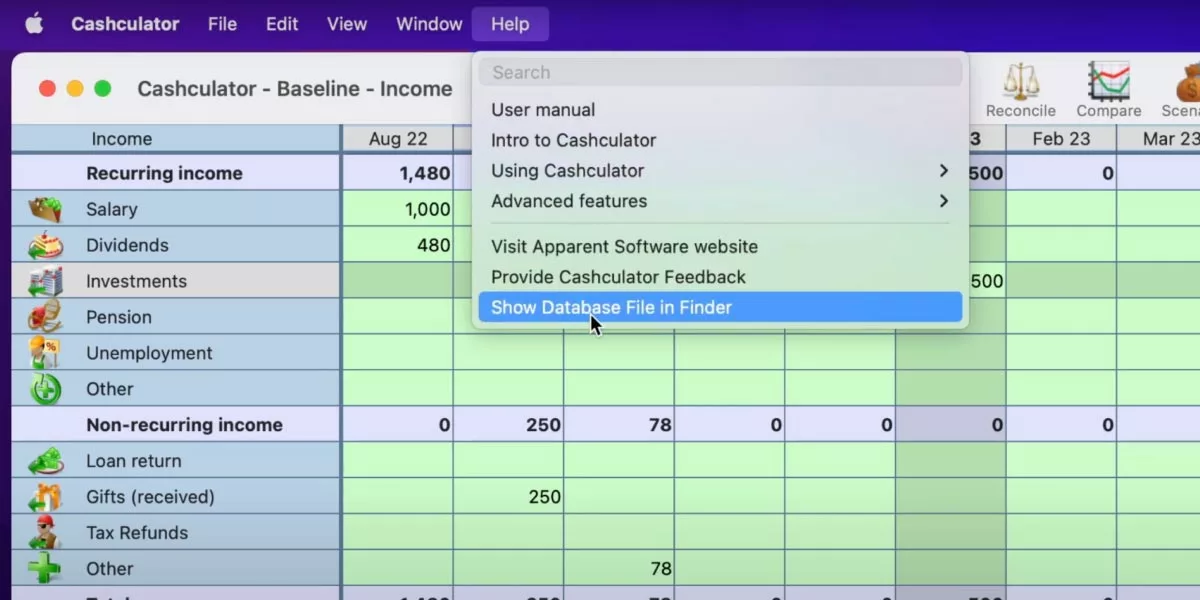Select the Pension row label
Screen dimensions: 1200x600
[119, 317]
